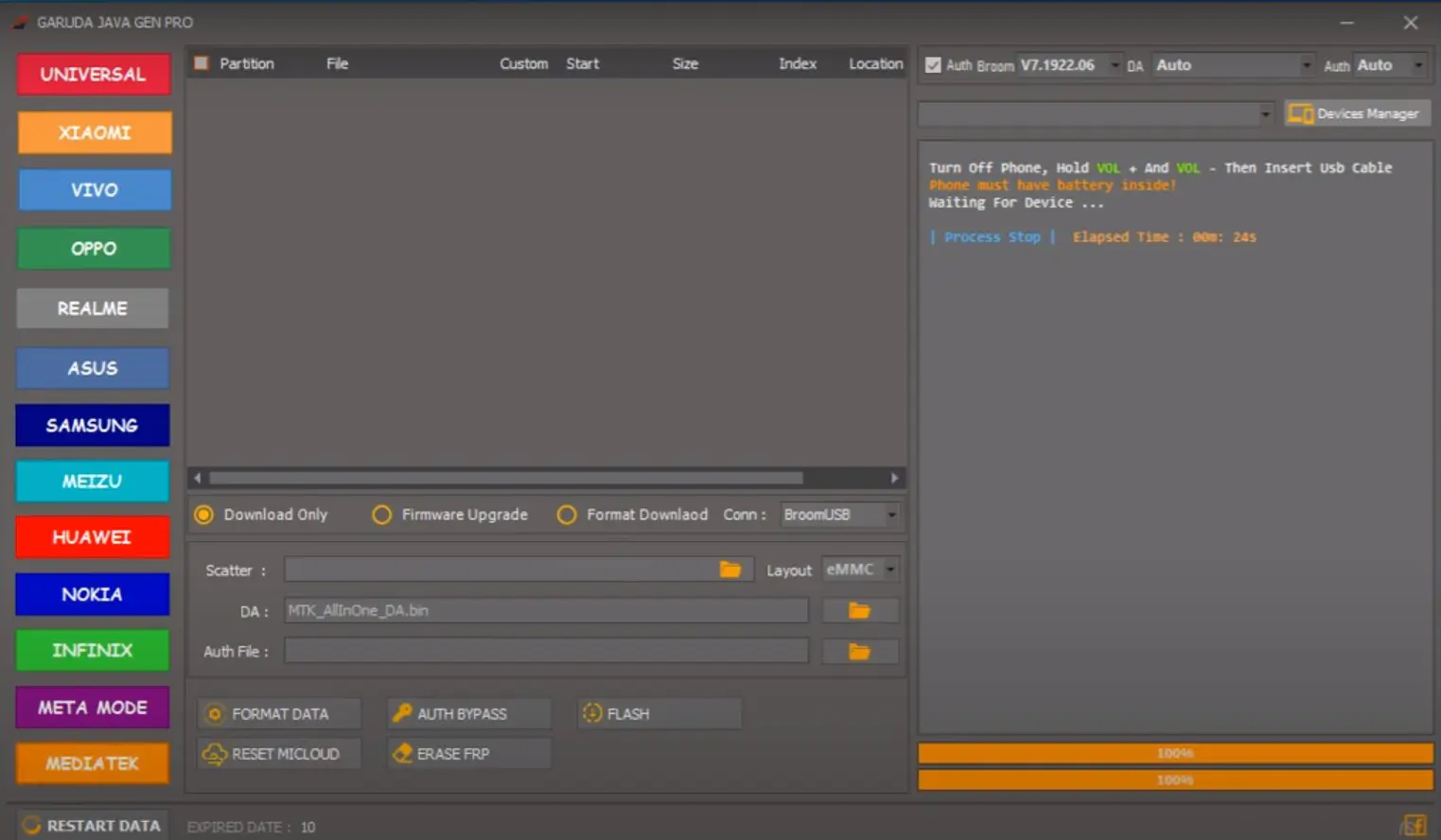Toggle the Partition select-all checkbox
The height and width of the screenshot is (840, 1441).
(x=201, y=63)
